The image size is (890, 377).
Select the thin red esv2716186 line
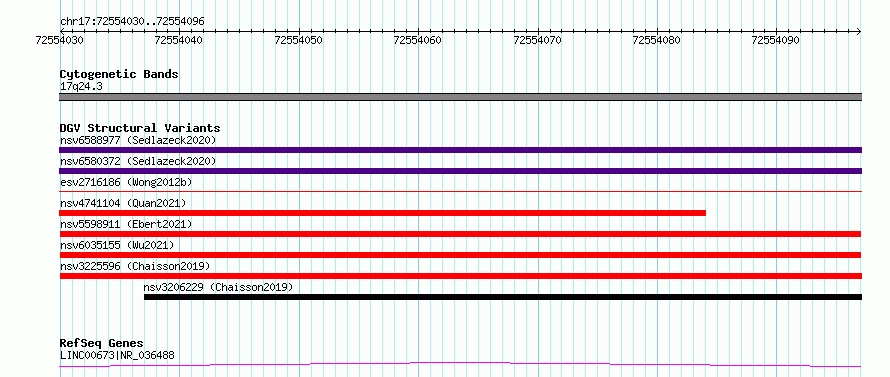(460, 192)
